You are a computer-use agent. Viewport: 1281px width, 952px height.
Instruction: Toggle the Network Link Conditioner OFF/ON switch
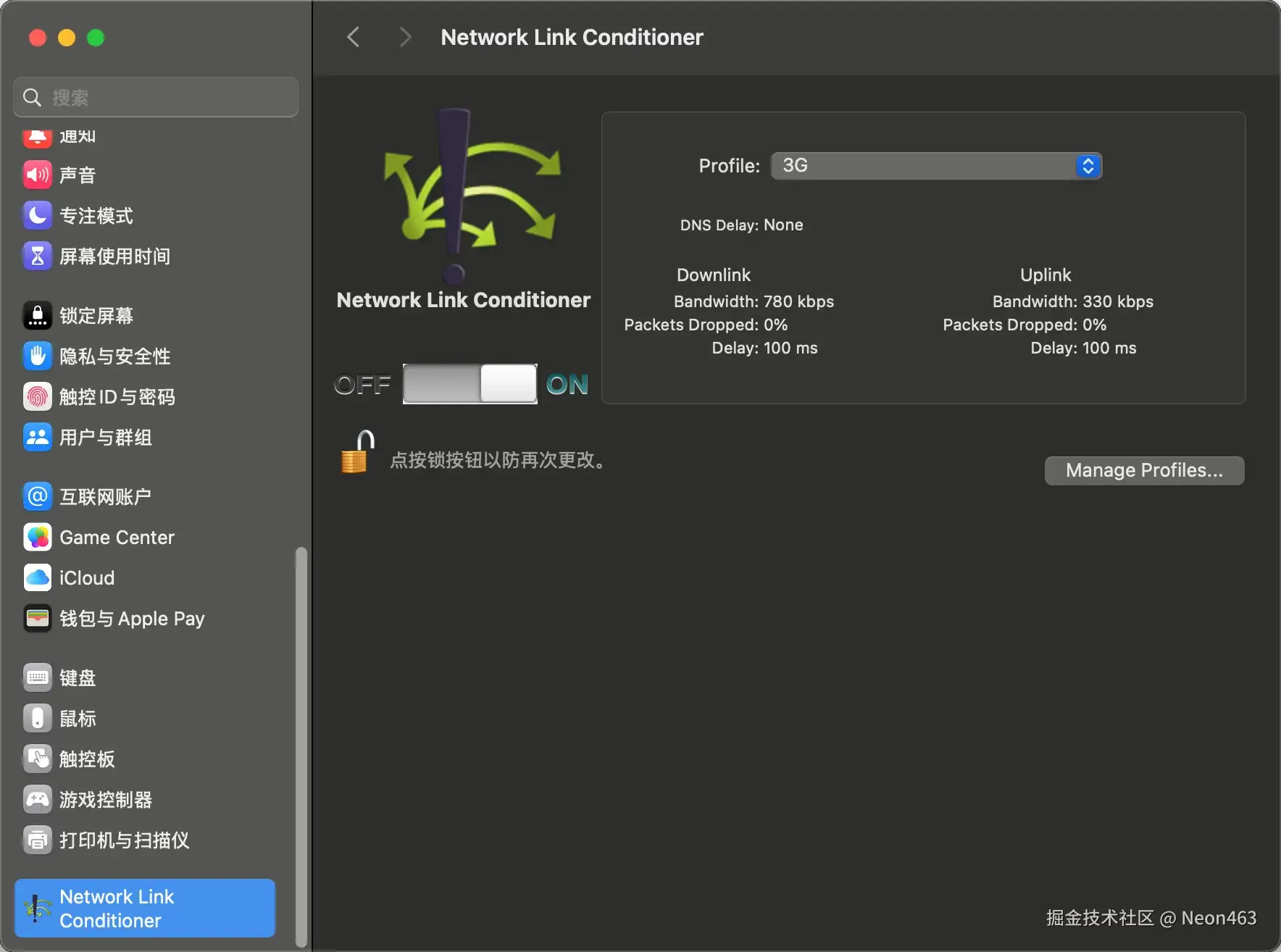click(470, 383)
